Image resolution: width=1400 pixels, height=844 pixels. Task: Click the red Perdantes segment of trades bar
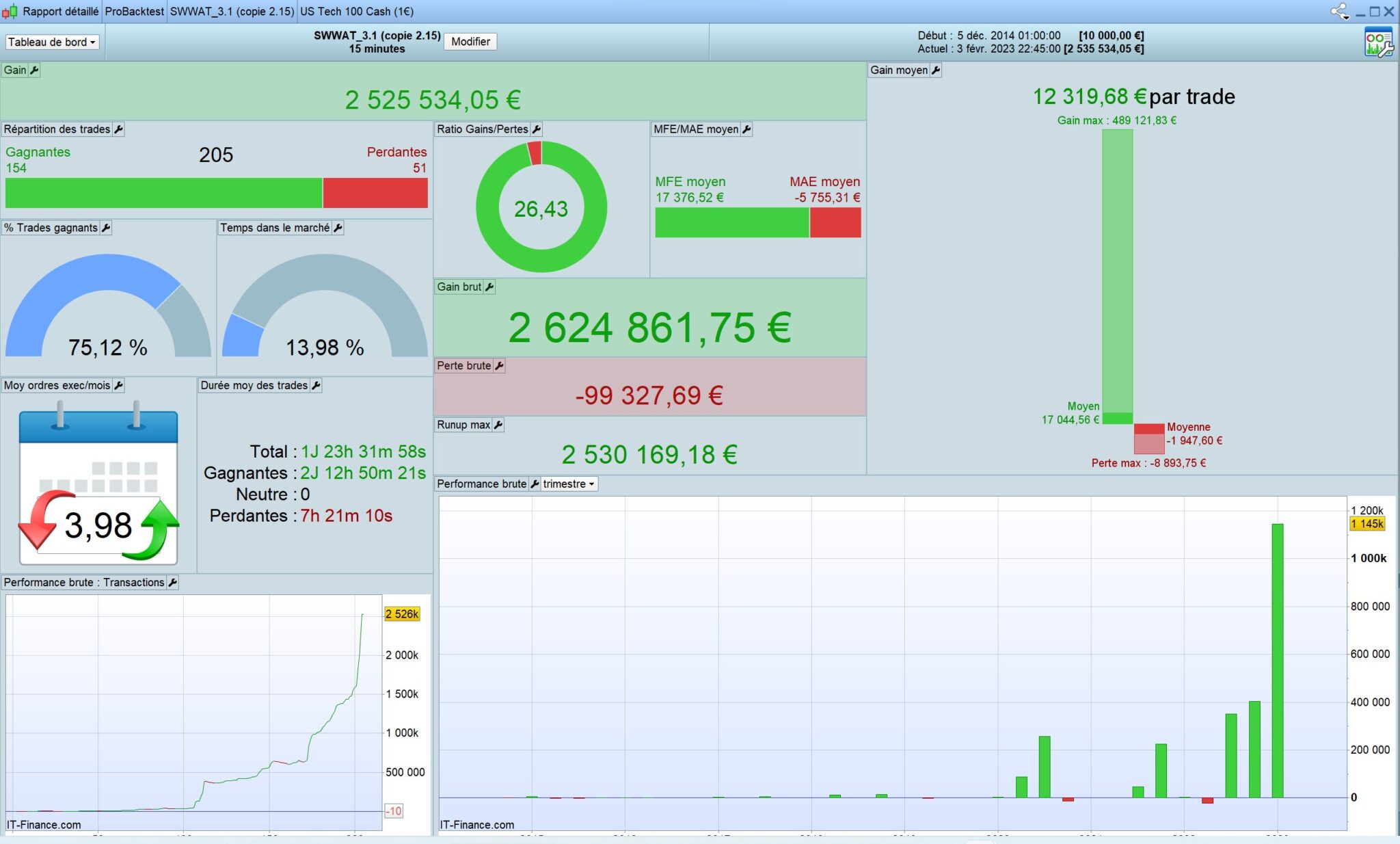coord(375,193)
